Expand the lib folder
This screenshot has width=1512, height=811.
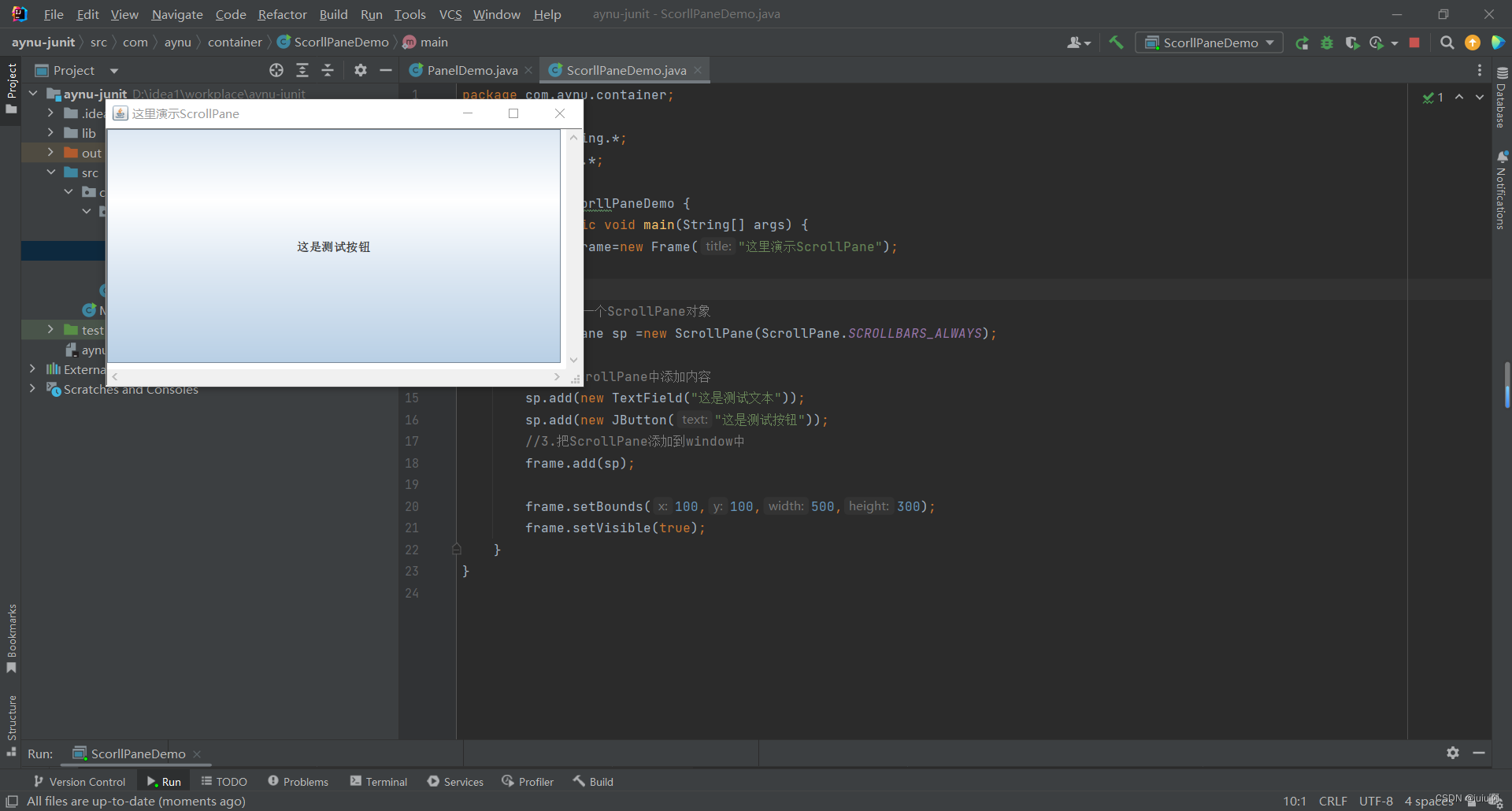(50, 132)
